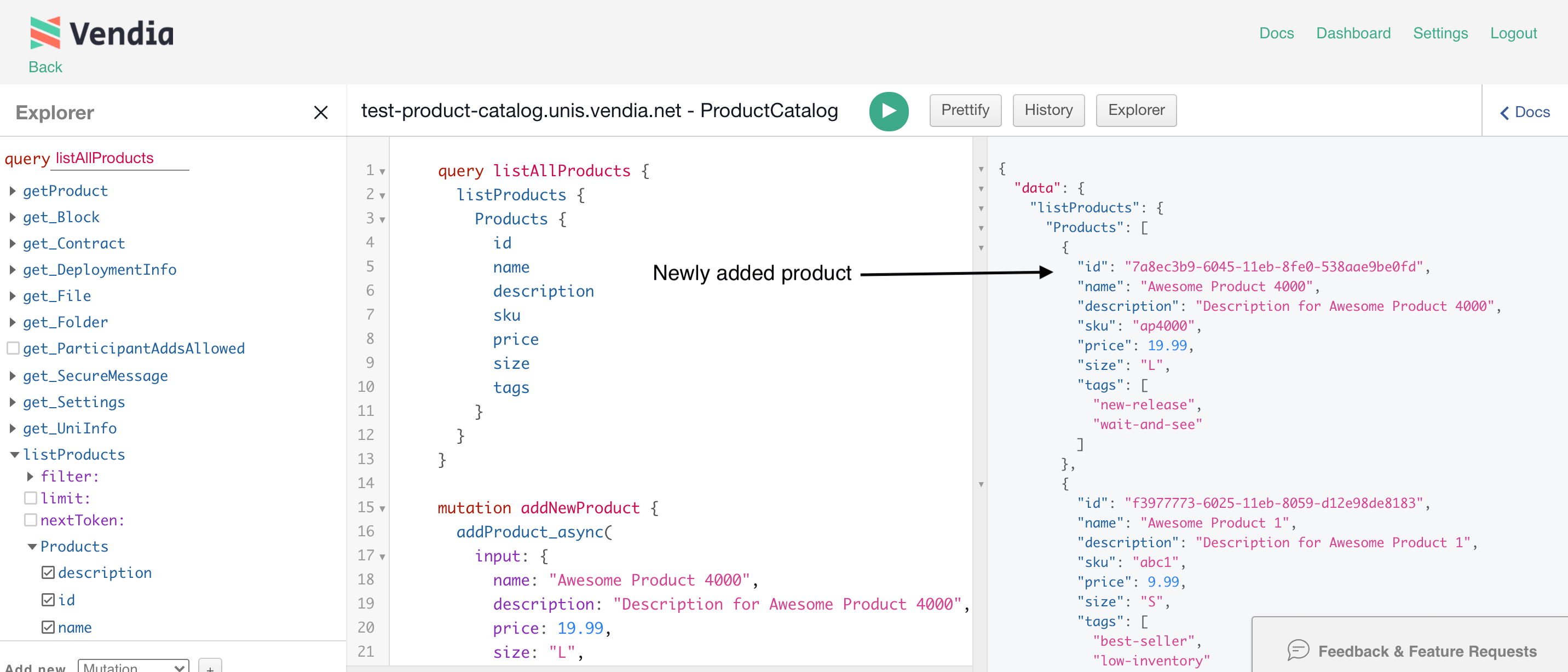Screen dimensions: 1568x672
Task: Click 'addProduct_async(' in the editor
Action: 534,532
